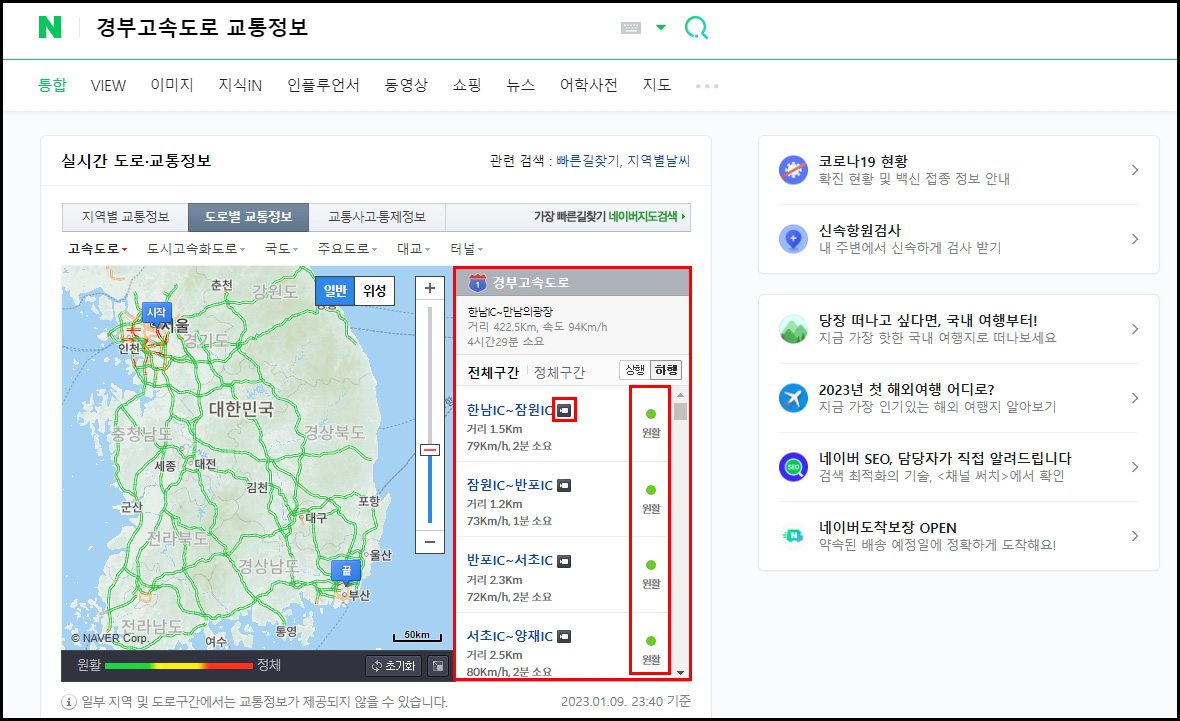Select the 지도 tab
The width and height of the screenshot is (1180, 721).
tap(657, 85)
